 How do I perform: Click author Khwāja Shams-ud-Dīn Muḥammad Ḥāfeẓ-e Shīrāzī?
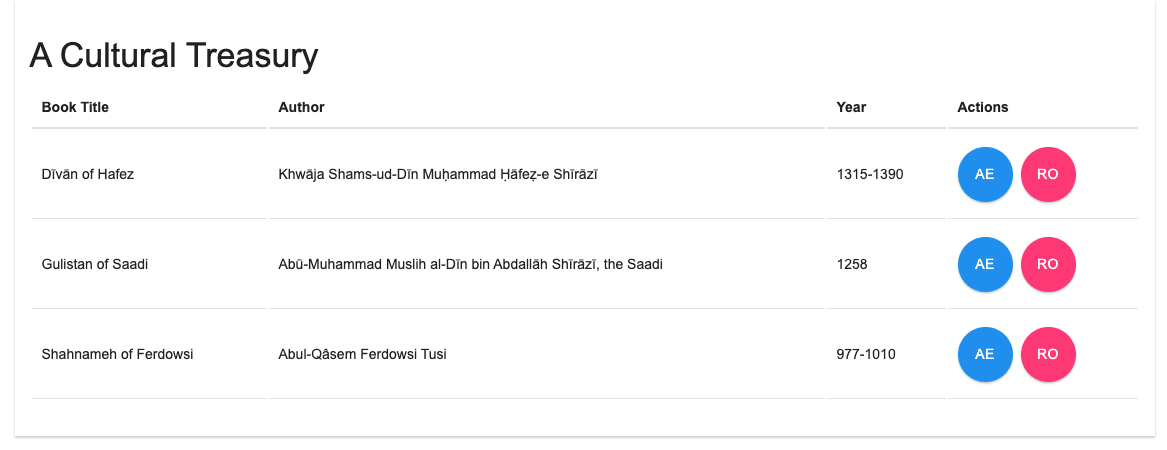tap(438, 174)
